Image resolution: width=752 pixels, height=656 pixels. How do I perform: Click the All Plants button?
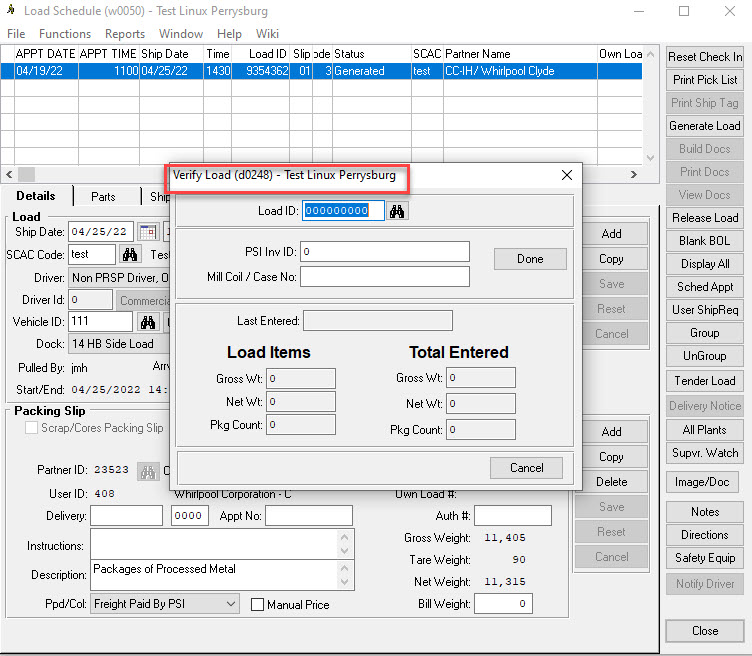point(705,430)
